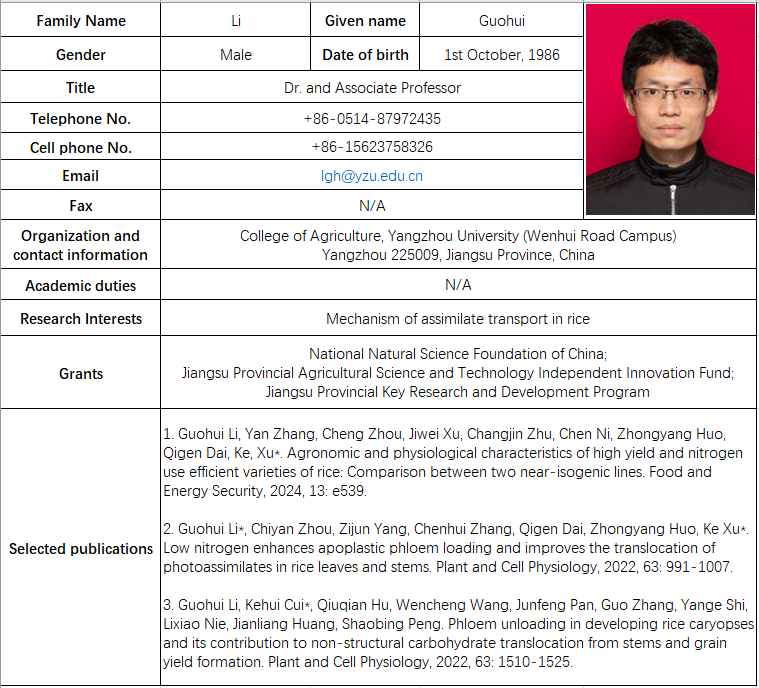
Task: Click the Given name label cell
Action: [365, 21]
